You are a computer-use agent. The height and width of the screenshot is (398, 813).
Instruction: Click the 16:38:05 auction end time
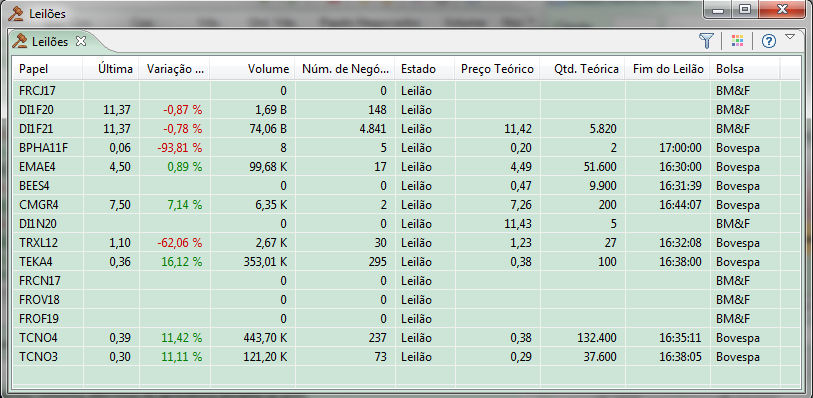680,357
